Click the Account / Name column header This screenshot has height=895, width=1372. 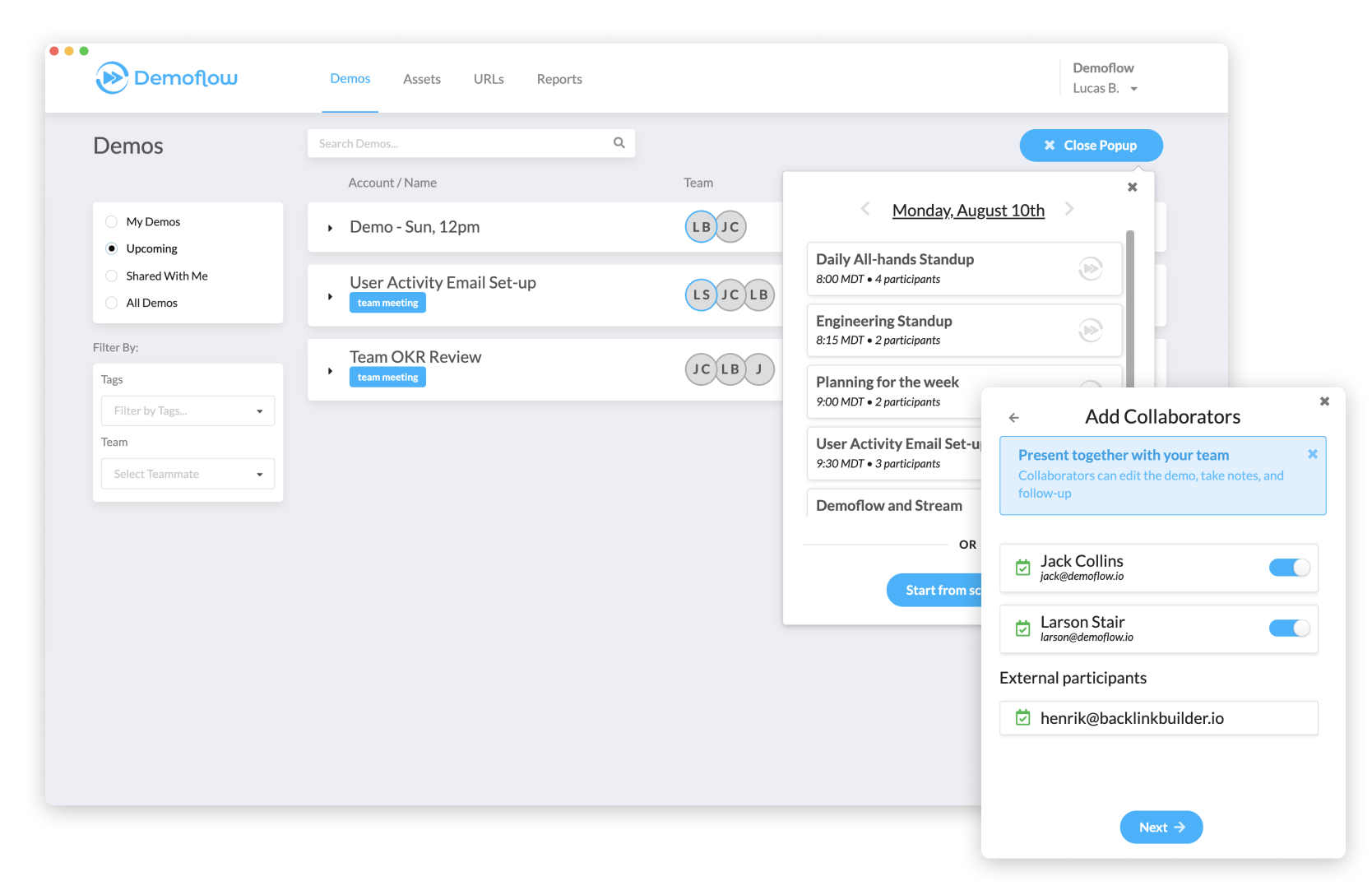point(392,183)
